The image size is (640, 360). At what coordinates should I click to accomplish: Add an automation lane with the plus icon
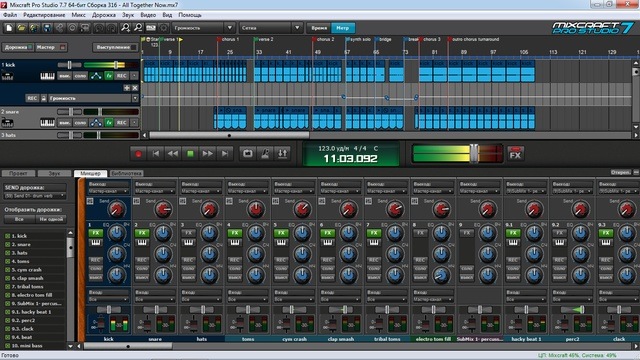click(127, 88)
